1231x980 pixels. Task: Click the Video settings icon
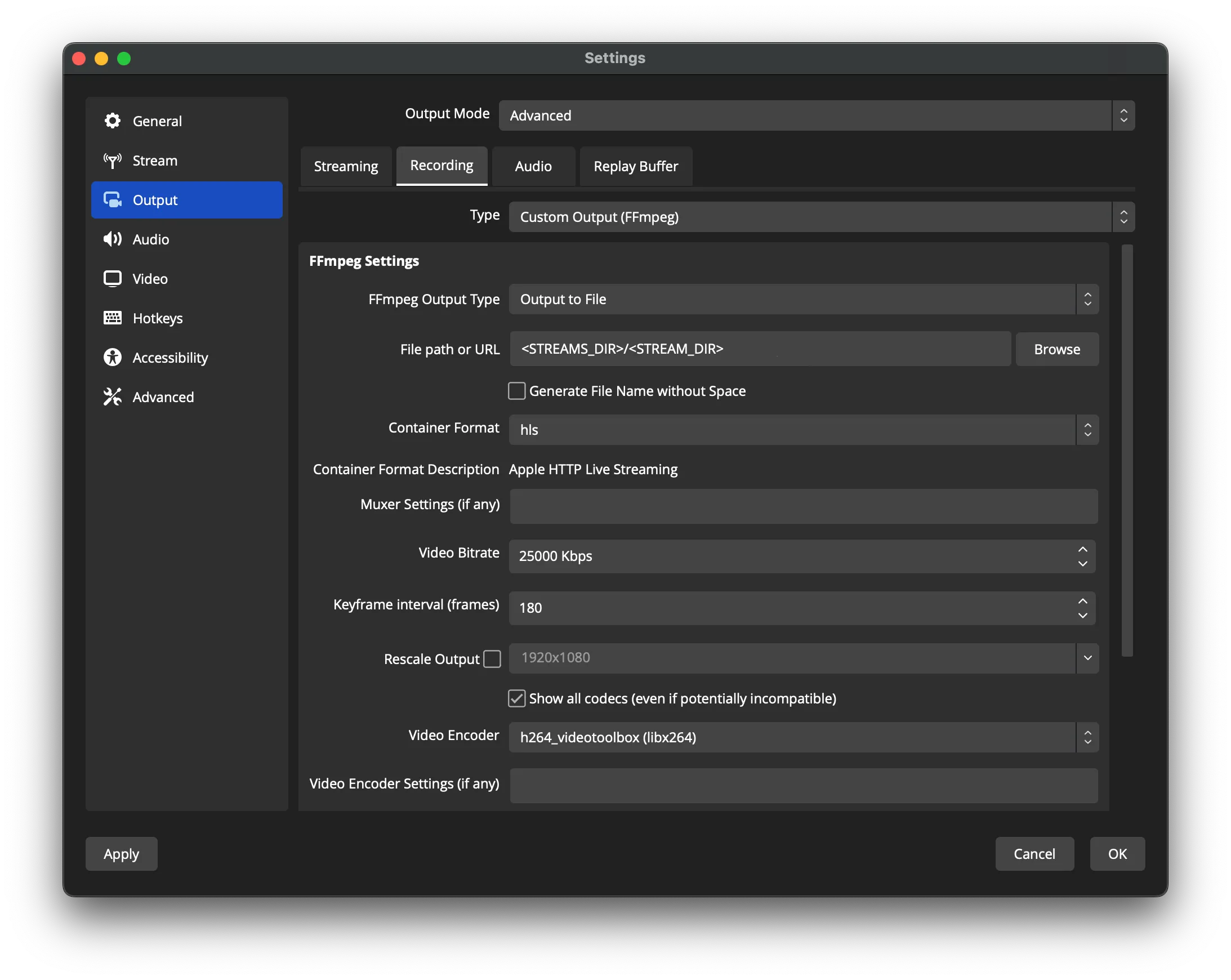(113, 278)
